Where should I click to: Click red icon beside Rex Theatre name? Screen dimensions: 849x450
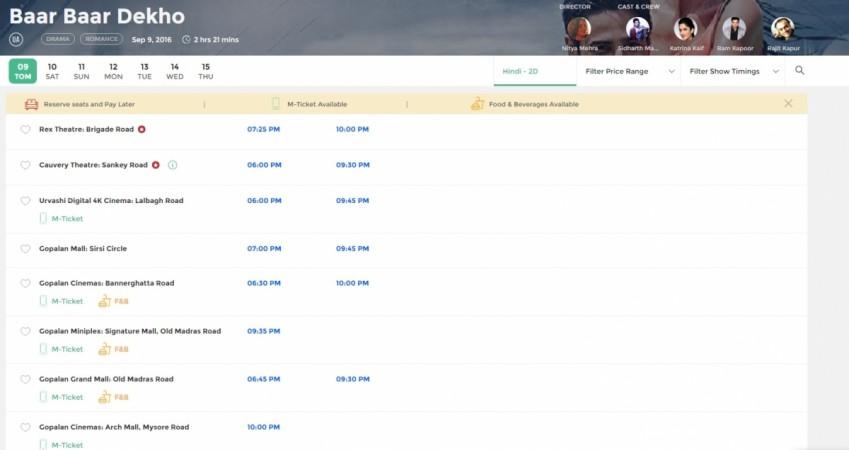click(142, 129)
